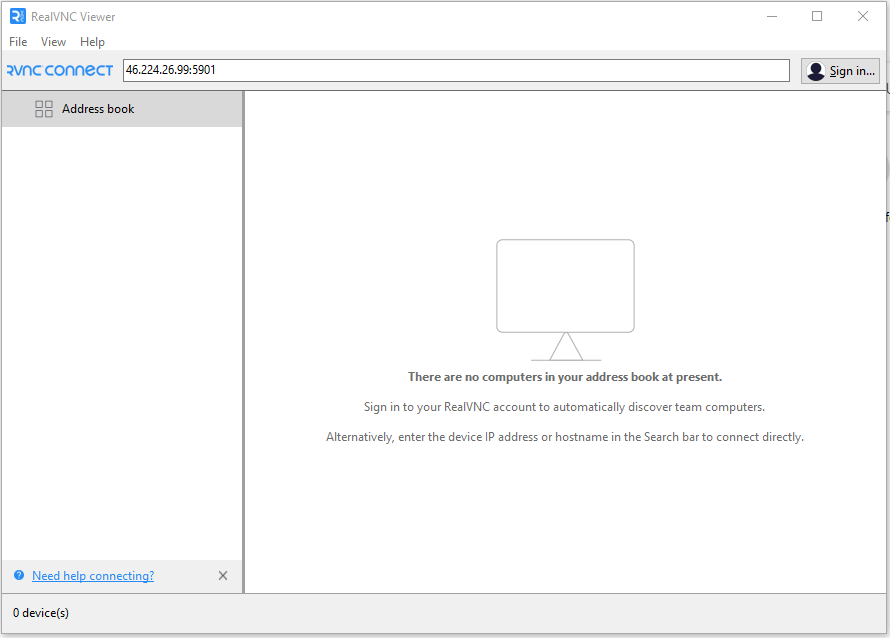The height and width of the screenshot is (638, 890).
Task: Open the Help menu
Action: pyautogui.click(x=92, y=42)
